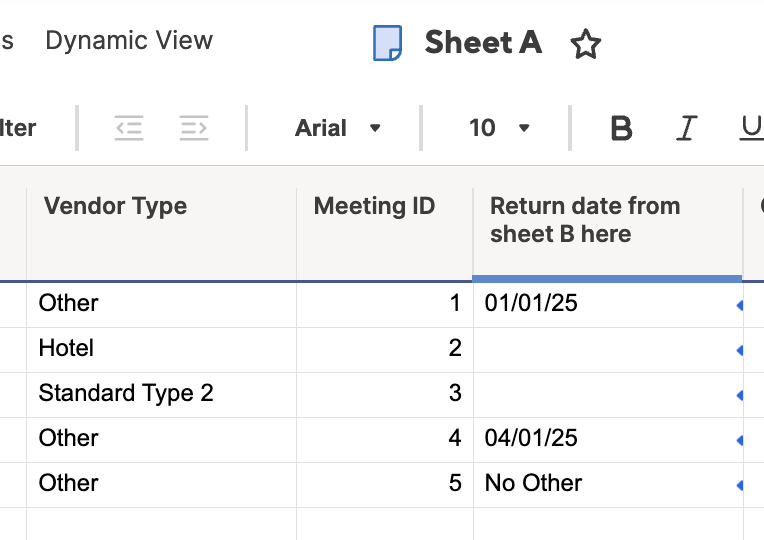The width and height of the screenshot is (764, 540).
Task: Click the sheet icon beside Sheet A title
Action: click(387, 43)
